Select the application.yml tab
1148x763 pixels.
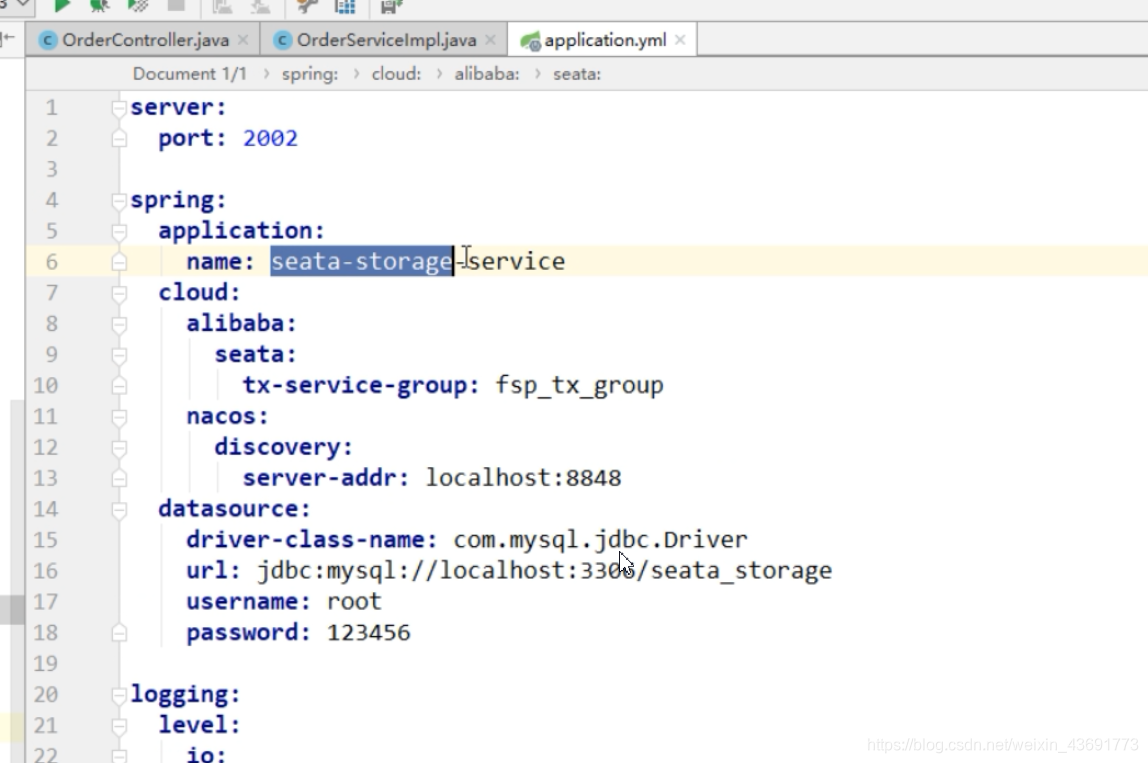tap(602, 40)
